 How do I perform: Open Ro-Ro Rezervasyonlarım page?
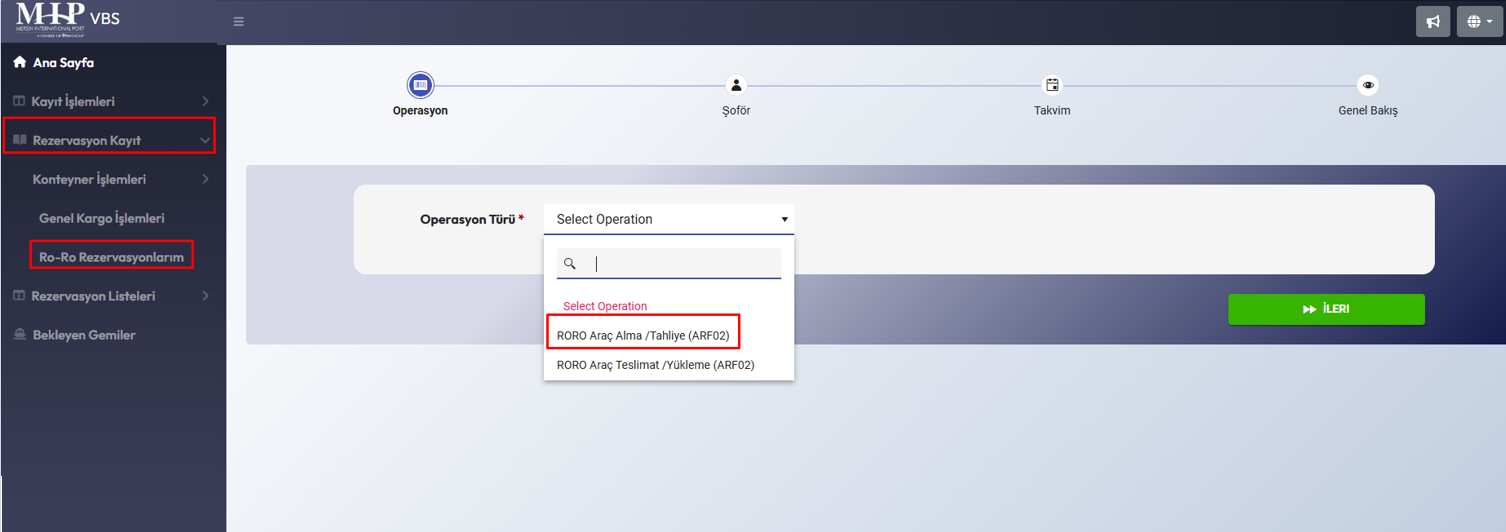111,257
